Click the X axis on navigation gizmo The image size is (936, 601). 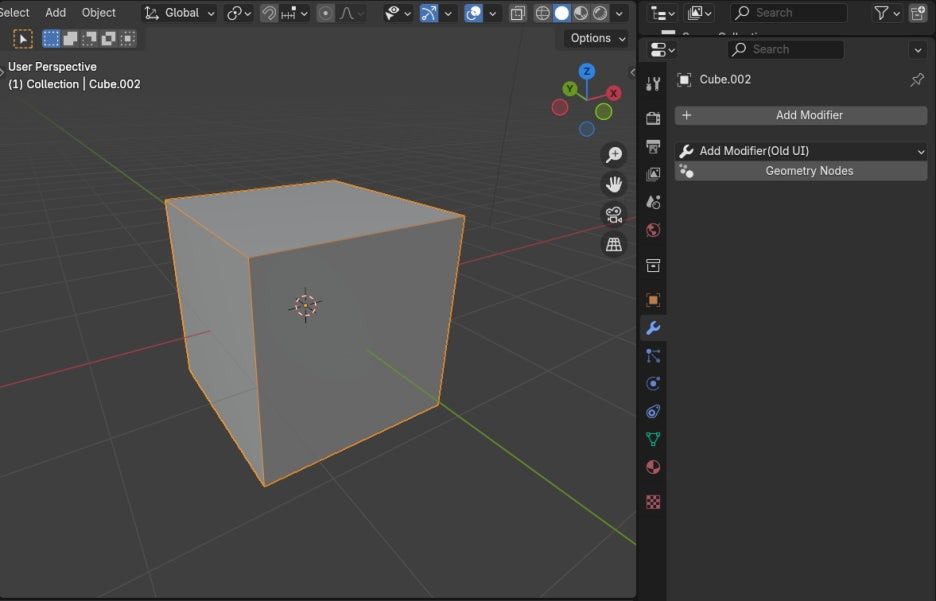(613, 93)
